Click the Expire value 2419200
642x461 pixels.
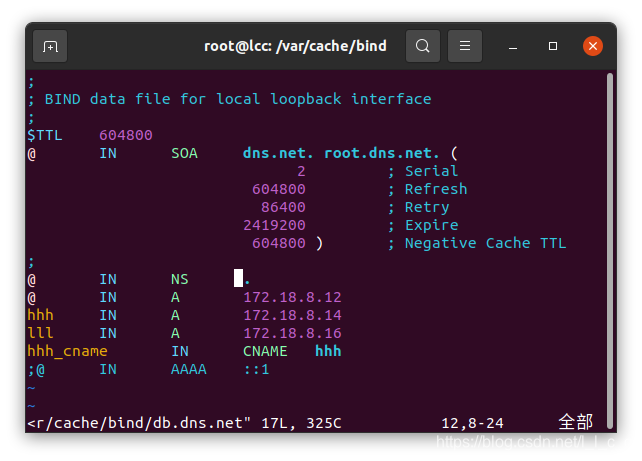click(x=274, y=225)
